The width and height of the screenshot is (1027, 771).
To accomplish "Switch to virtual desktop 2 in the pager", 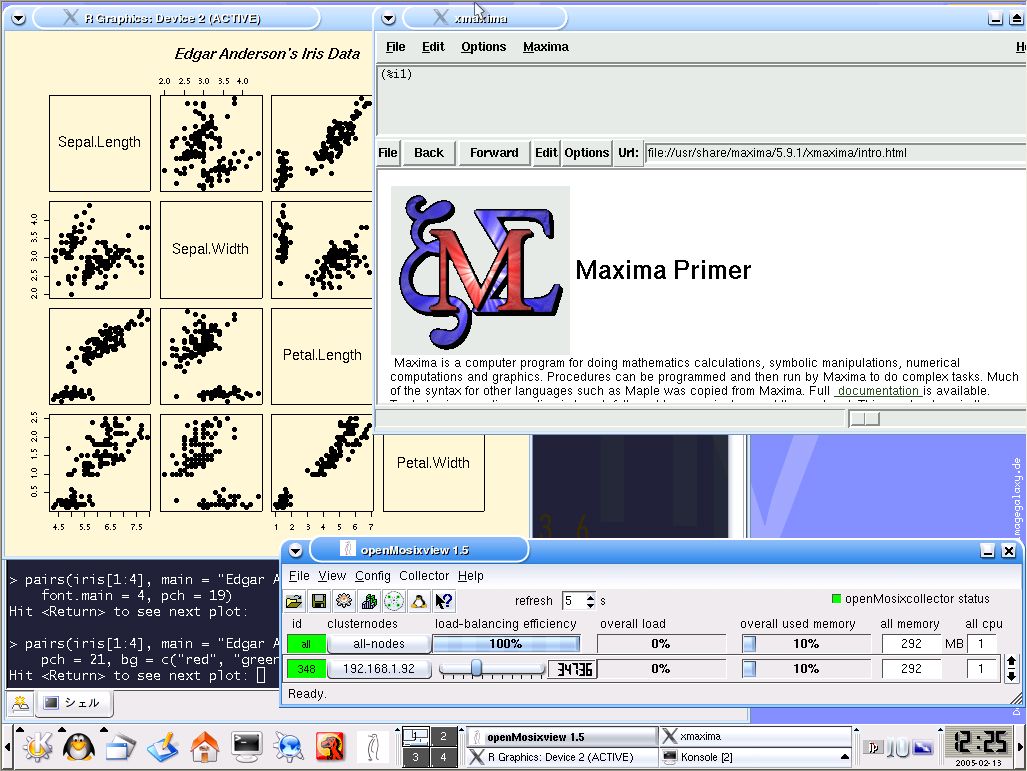I will (x=443, y=736).
